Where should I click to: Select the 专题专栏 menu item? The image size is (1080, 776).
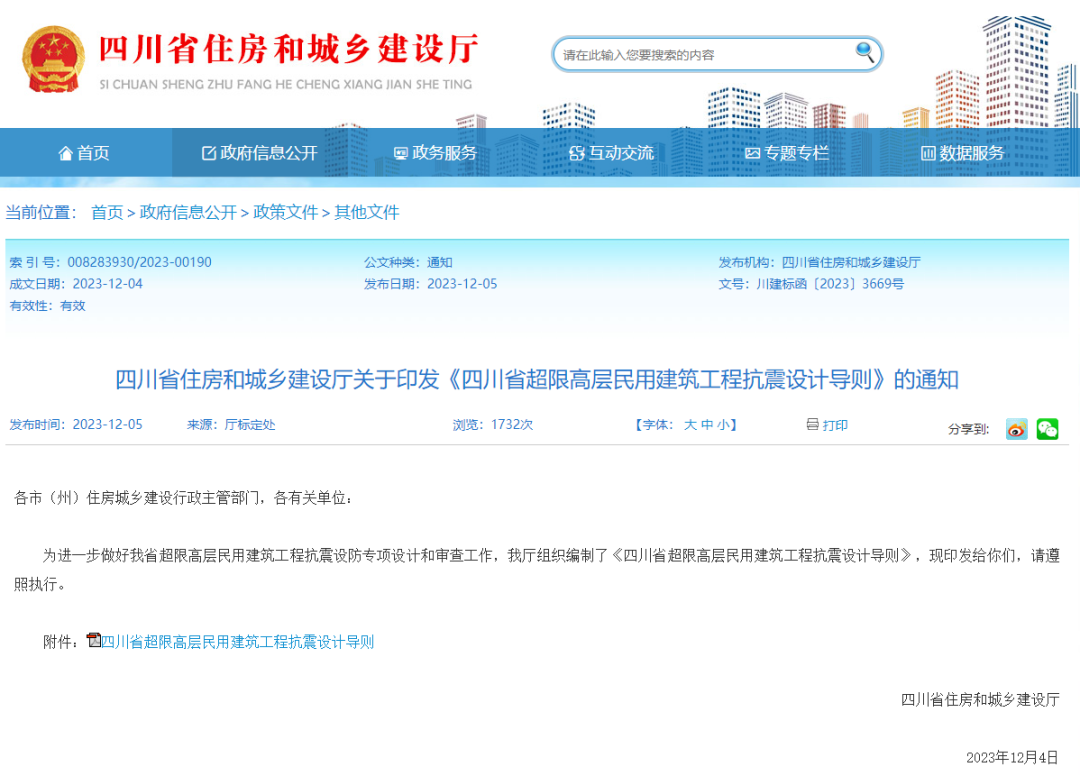787,153
